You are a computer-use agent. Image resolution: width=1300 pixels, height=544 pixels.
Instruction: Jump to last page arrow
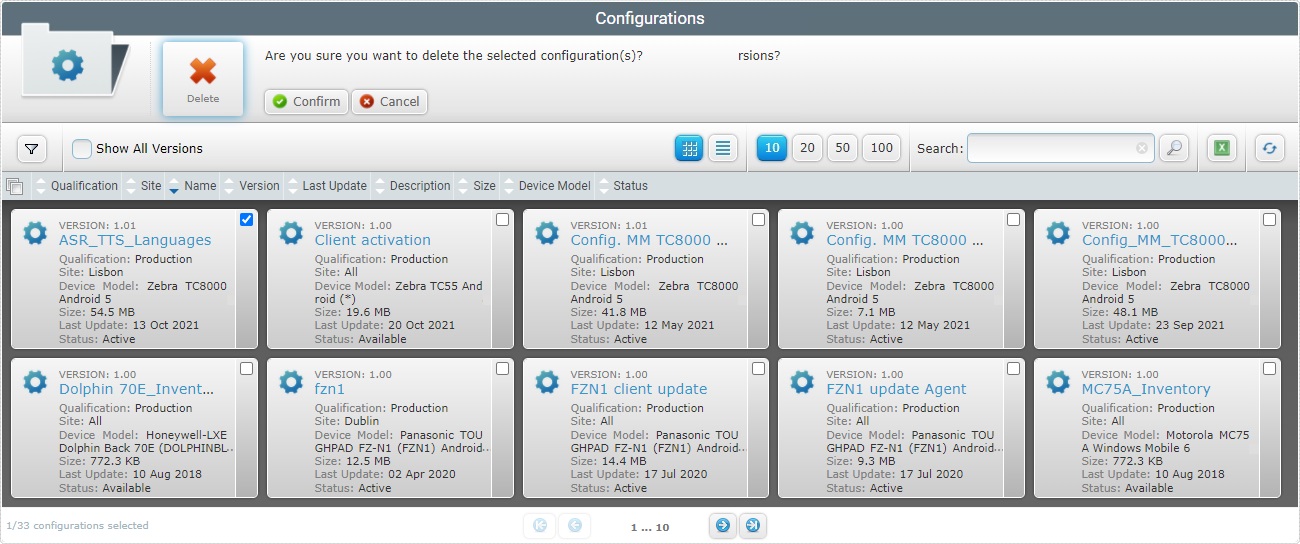(x=753, y=525)
